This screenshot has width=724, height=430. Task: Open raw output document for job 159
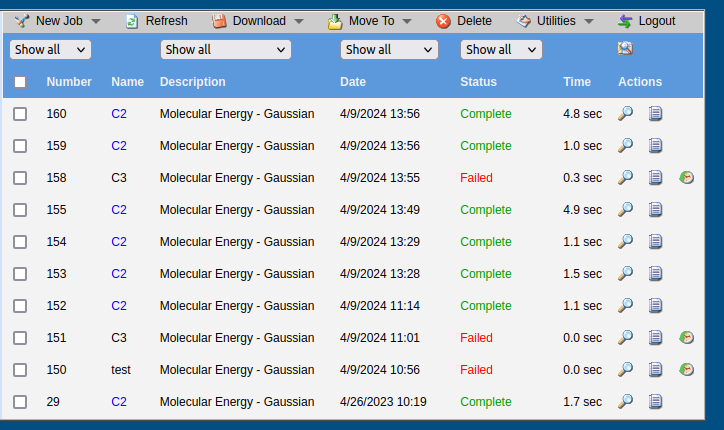point(655,145)
